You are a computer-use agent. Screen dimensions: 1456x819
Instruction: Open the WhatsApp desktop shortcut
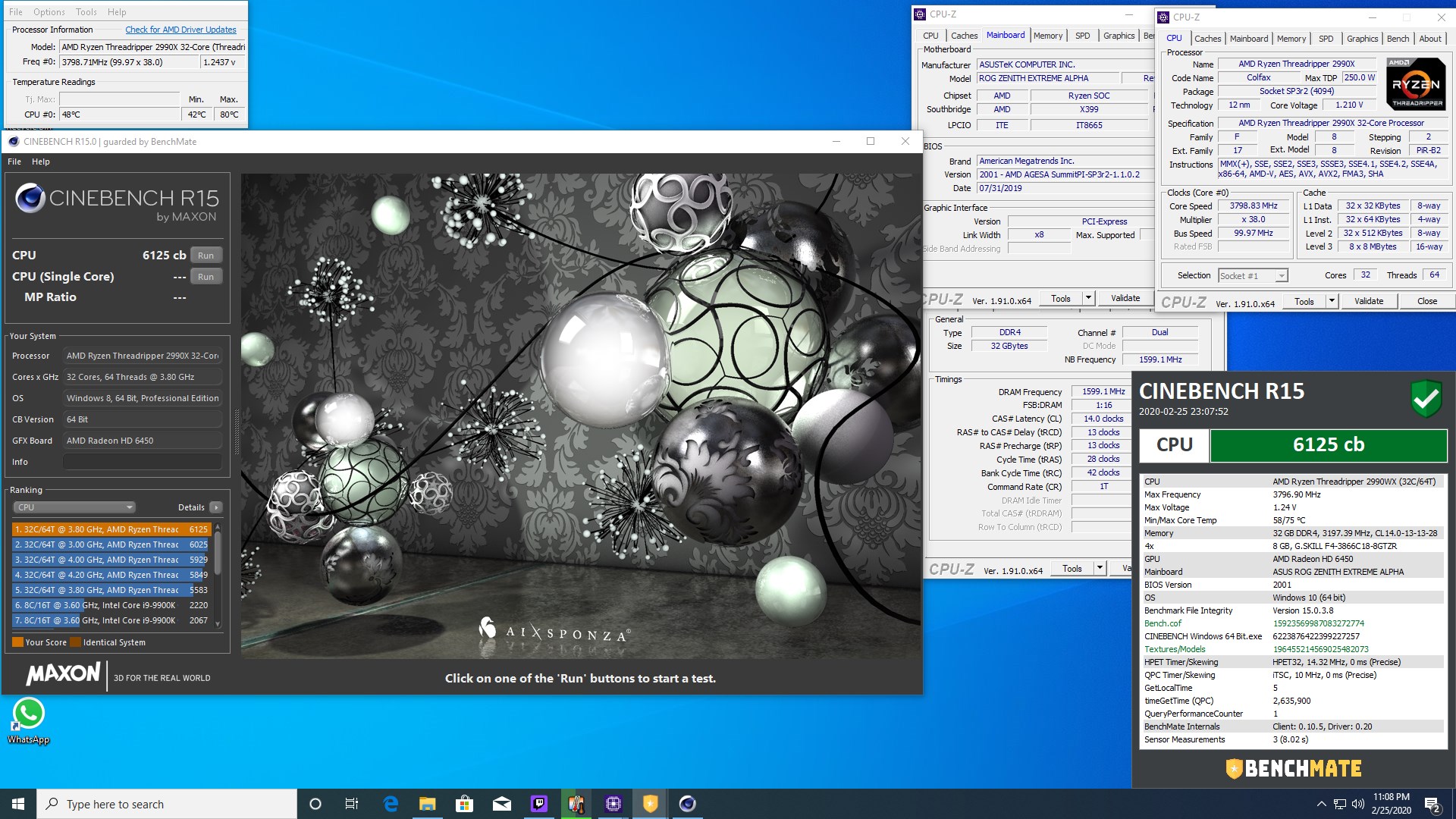point(29,721)
